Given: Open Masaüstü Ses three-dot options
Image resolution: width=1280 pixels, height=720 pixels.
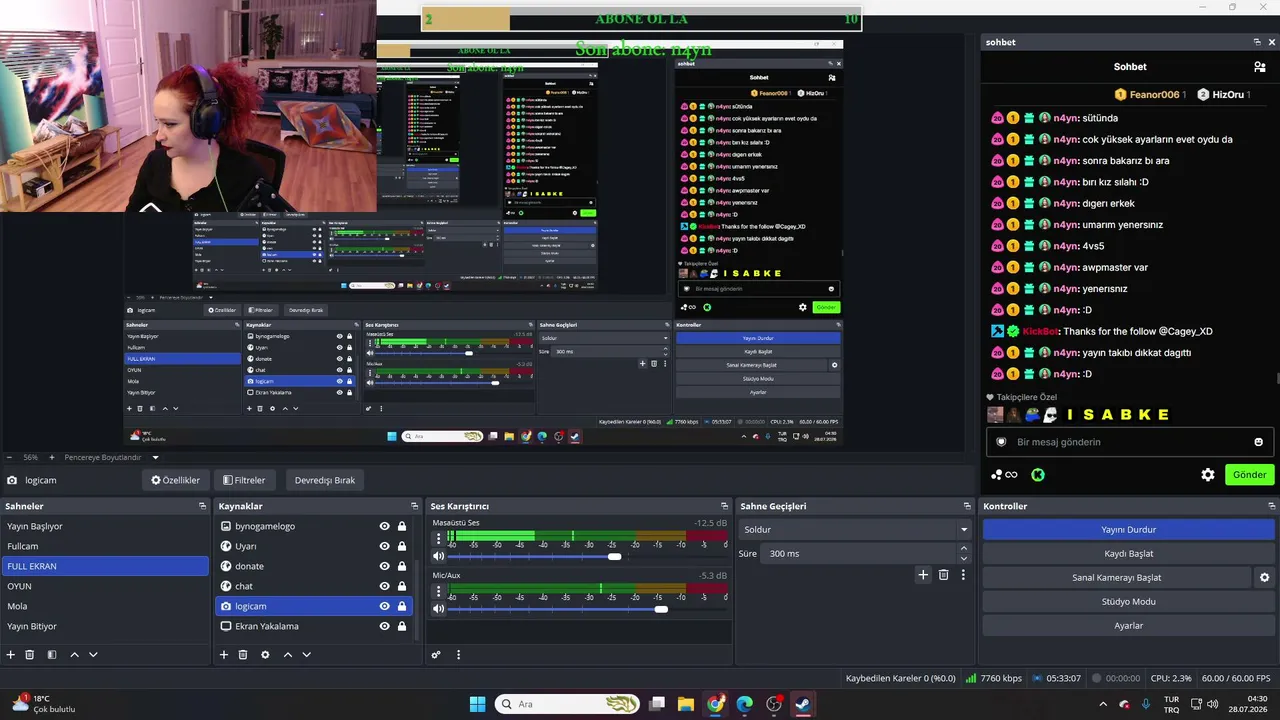Looking at the screenshot, I should pyautogui.click(x=439, y=538).
